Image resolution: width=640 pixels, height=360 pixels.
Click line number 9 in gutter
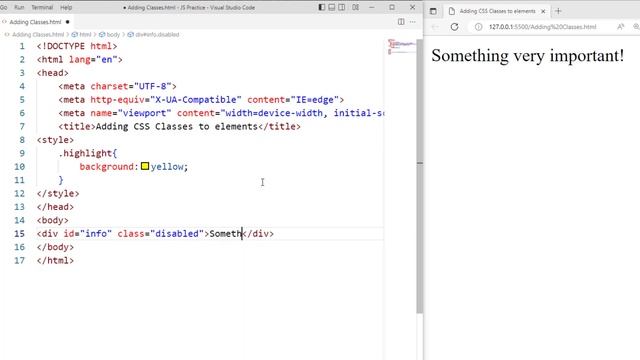tap(22, 153)
